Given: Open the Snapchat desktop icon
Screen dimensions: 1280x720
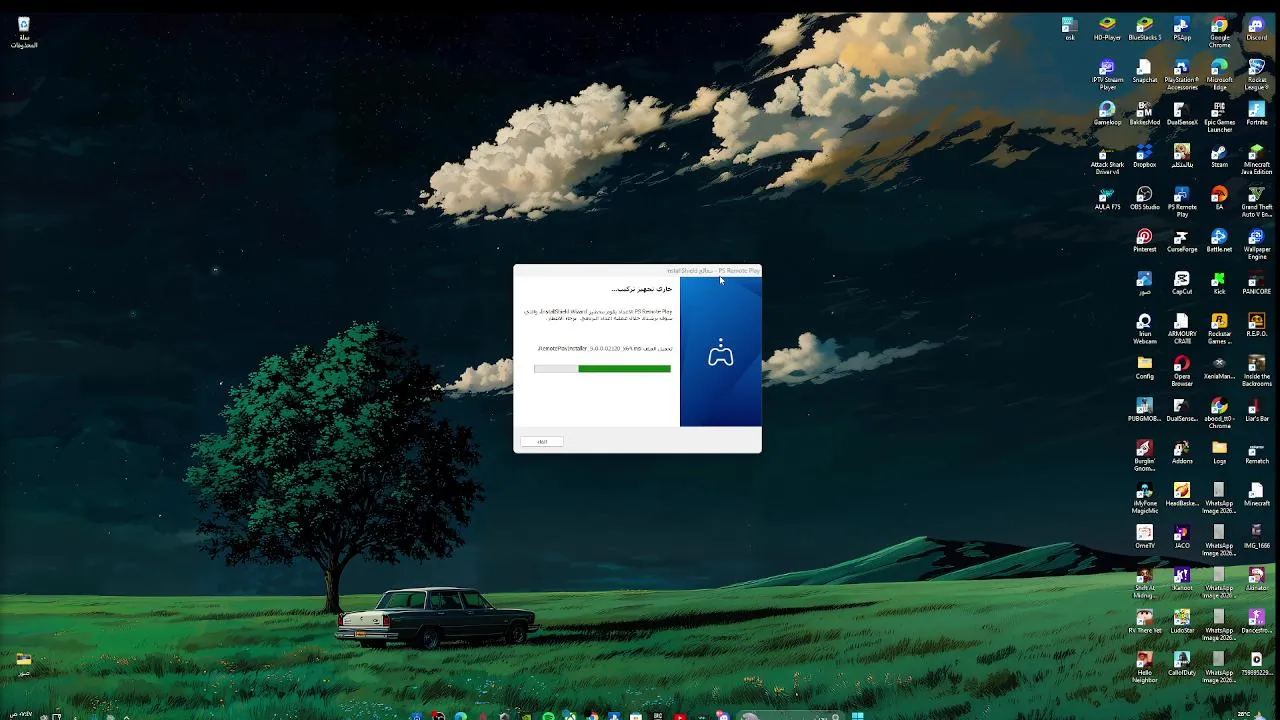Looking at the screenshot, I should pos(1144,72).
